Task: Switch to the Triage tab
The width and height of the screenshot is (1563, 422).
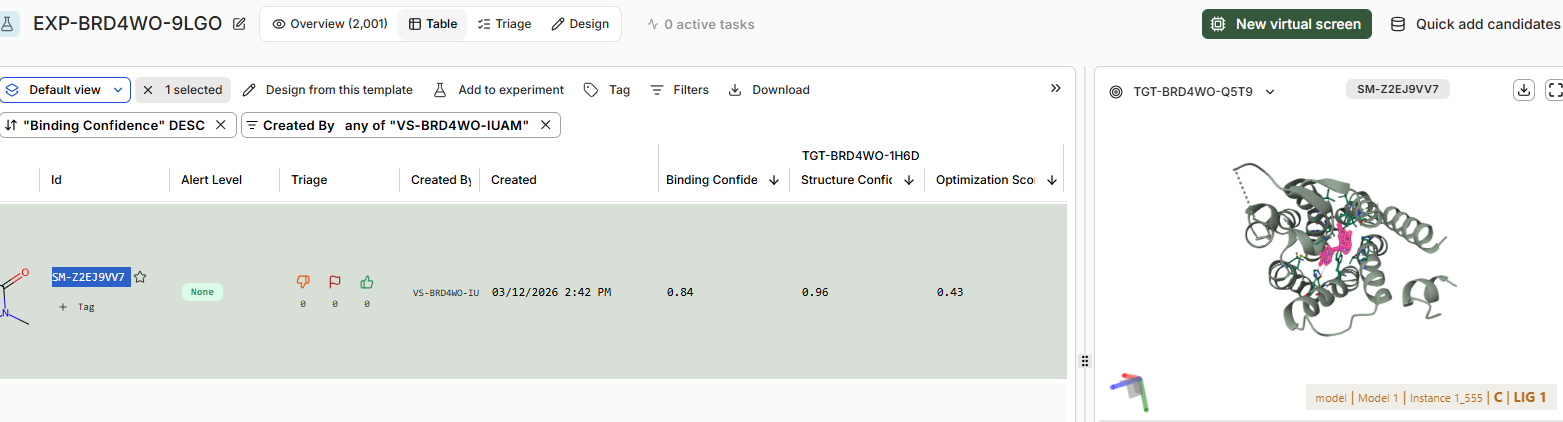Action: (504, 24)
